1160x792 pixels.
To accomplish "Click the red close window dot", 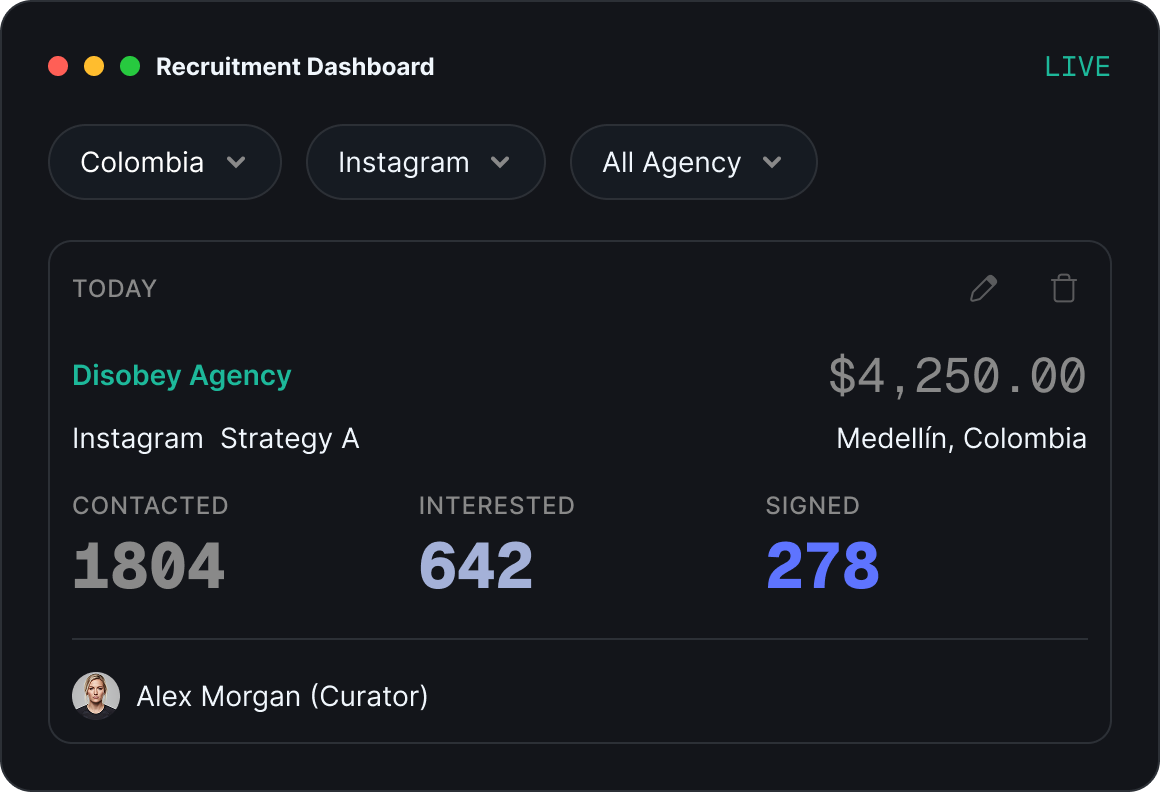I will click(58, 66).
